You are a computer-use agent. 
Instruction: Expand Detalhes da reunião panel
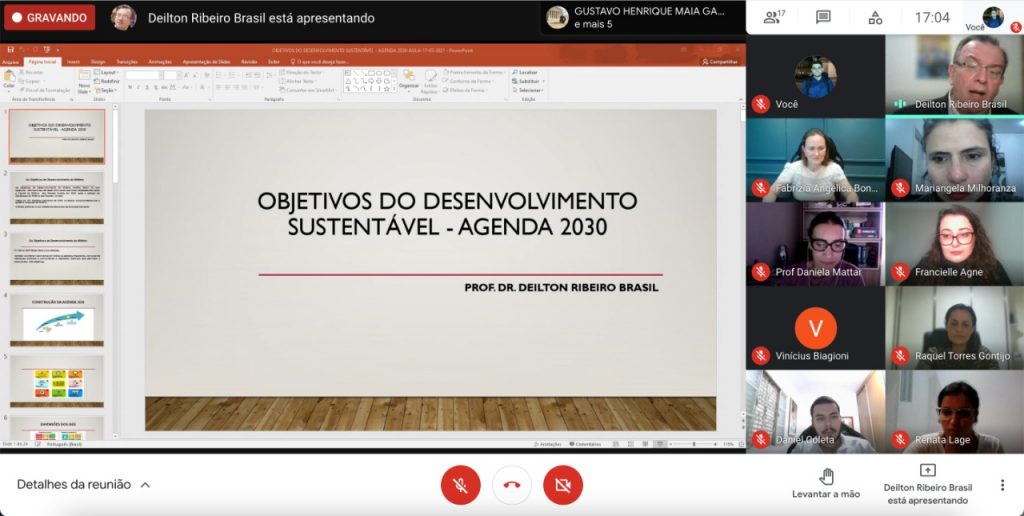pyautogui.click(x=84, y=484)
